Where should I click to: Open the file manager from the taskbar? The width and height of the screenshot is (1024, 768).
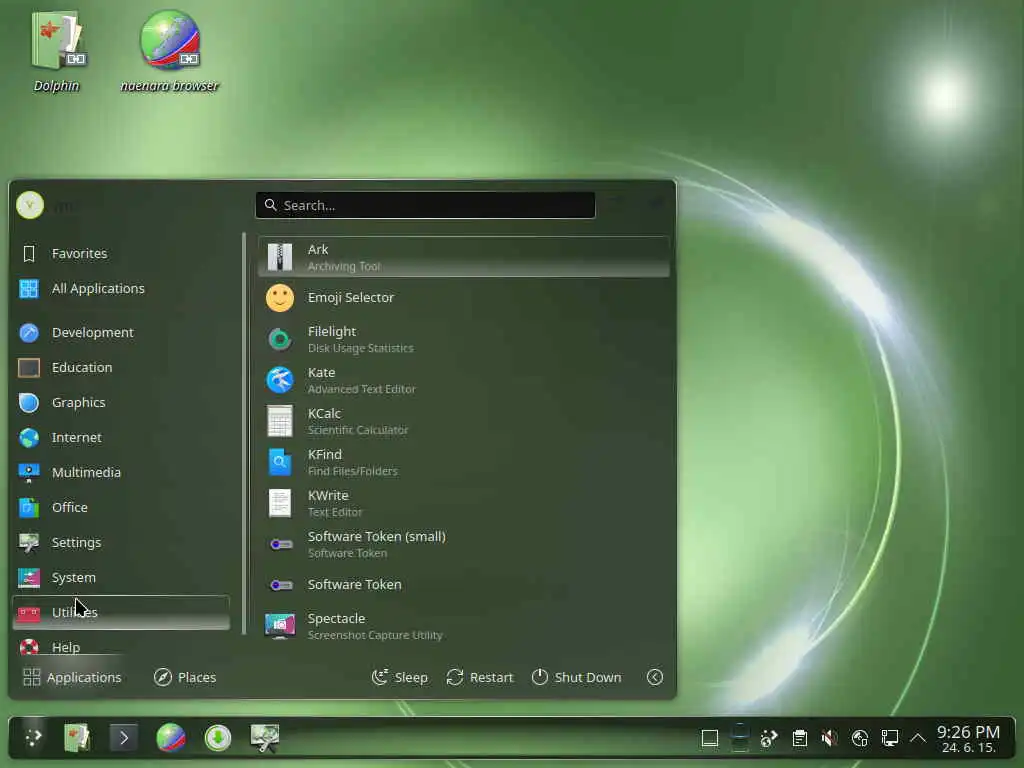tap(77, 738)
